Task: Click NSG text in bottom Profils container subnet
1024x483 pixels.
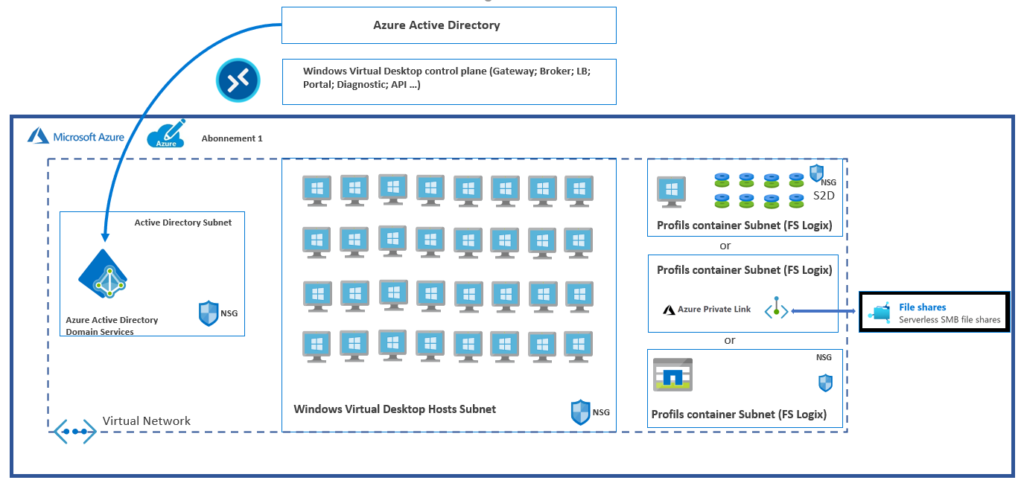Action: [824, 358]
